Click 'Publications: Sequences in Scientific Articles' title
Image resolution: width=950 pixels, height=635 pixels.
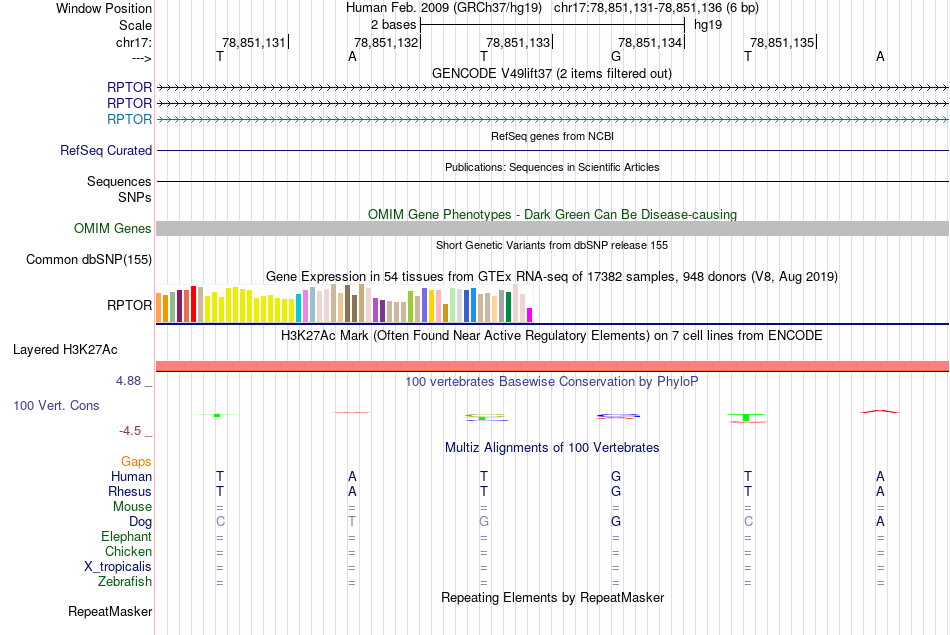click(552, 167)
